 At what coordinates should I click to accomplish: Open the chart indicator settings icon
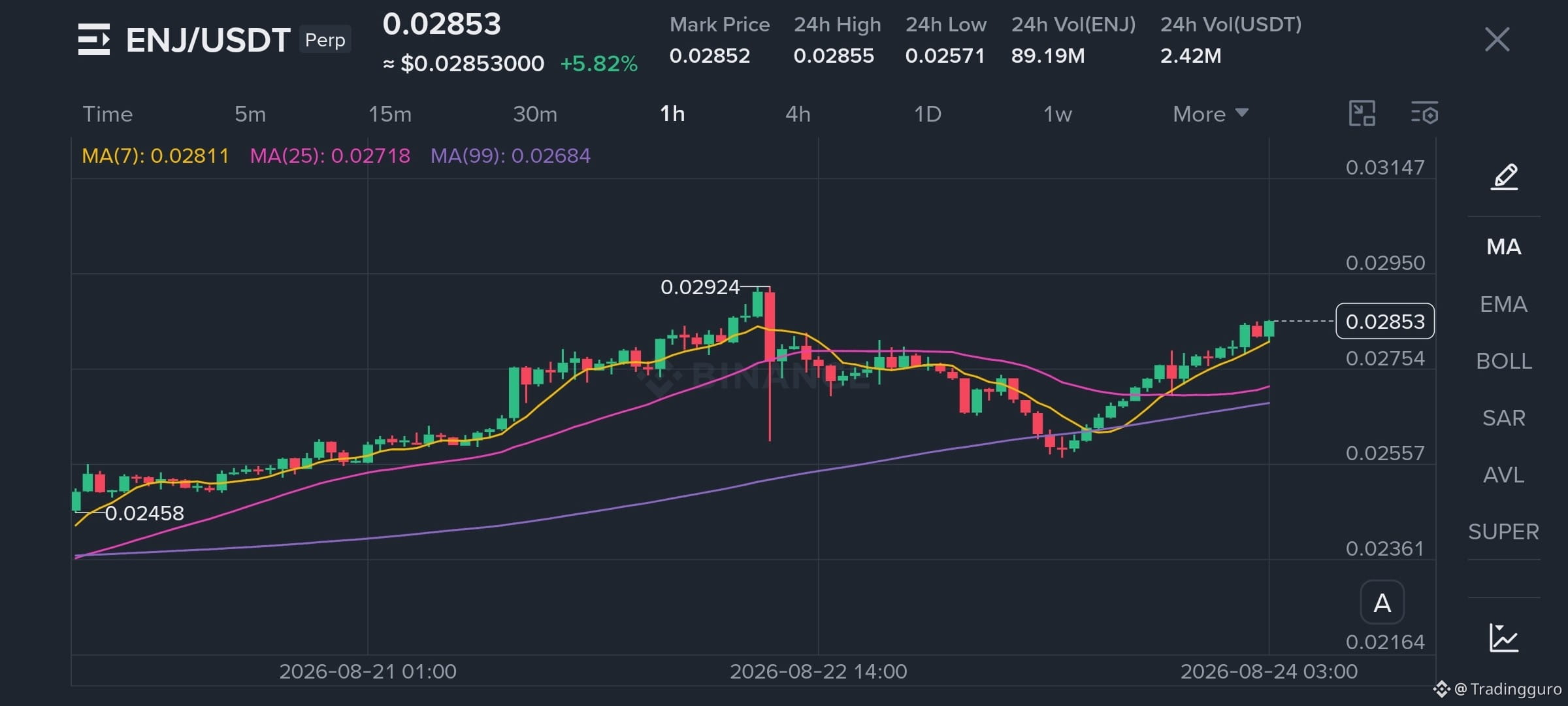point(1424,113)
